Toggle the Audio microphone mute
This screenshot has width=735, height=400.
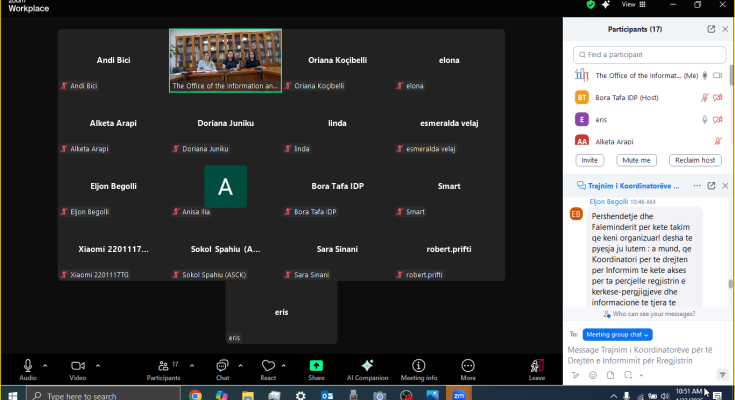pyautogui.click(x=27, y=366)
